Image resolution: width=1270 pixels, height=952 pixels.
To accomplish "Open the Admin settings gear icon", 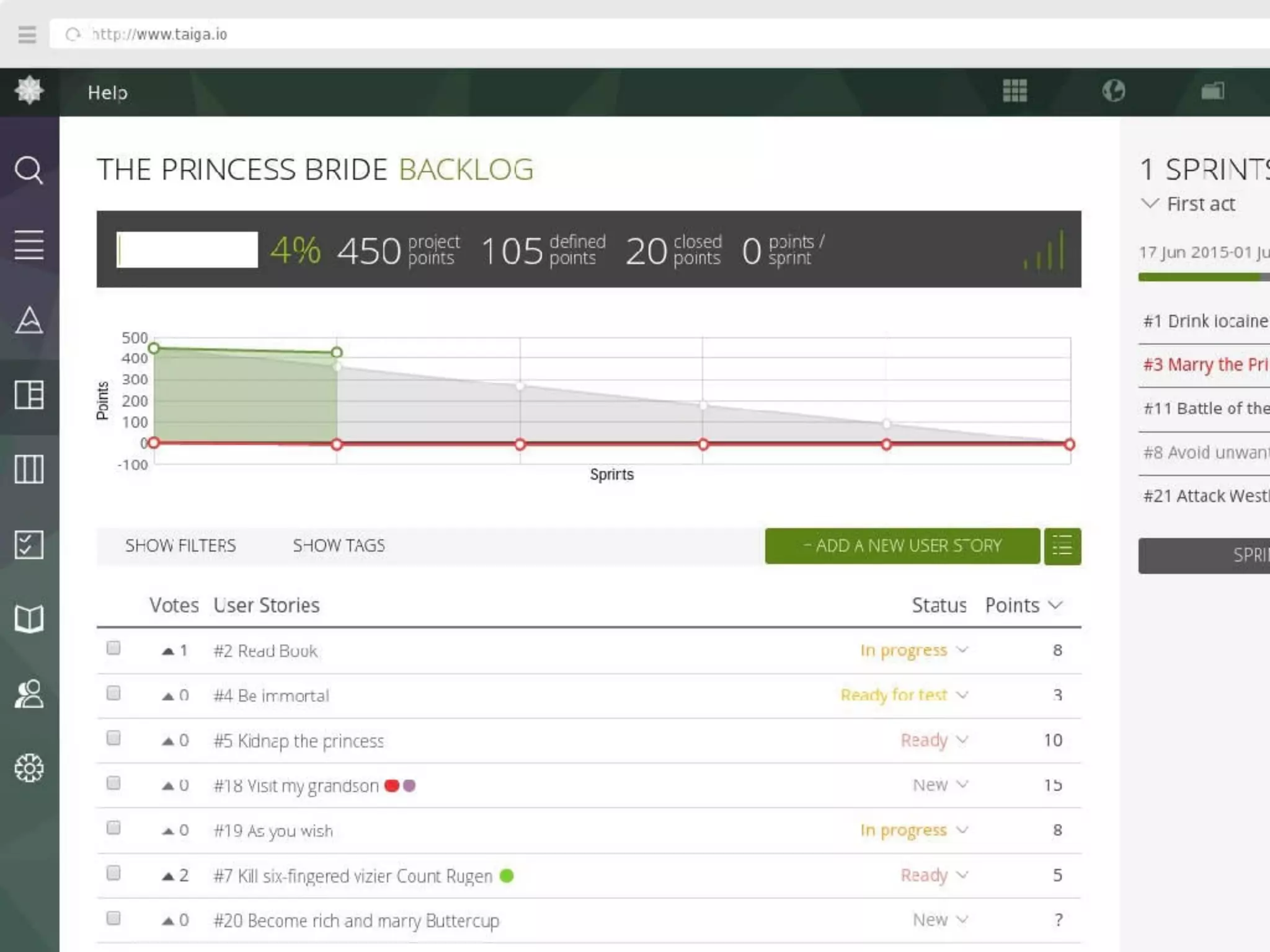I will point(29,769).
